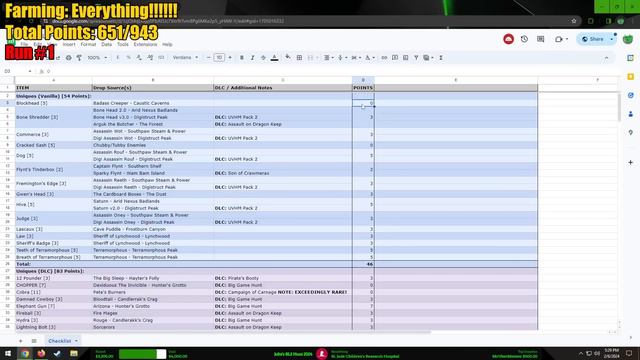Open the fill color bucket

[x=288, y=58]
